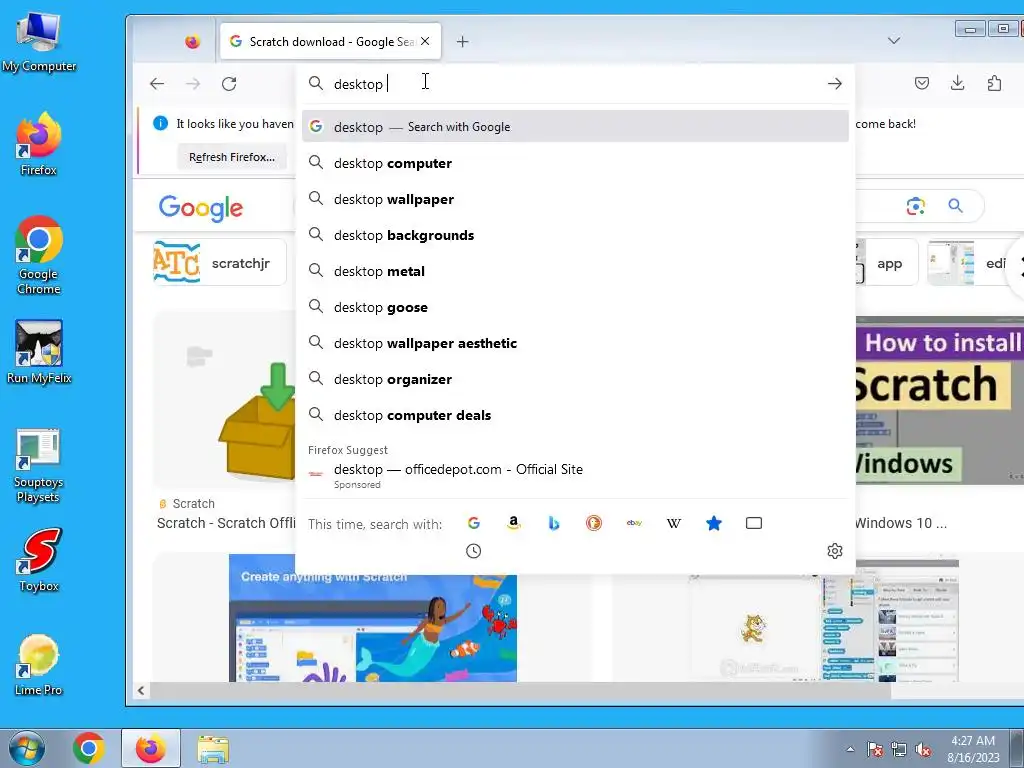
Task: Click the grayed forward arrow in Firefox toolbar
Action: (193, 84)
